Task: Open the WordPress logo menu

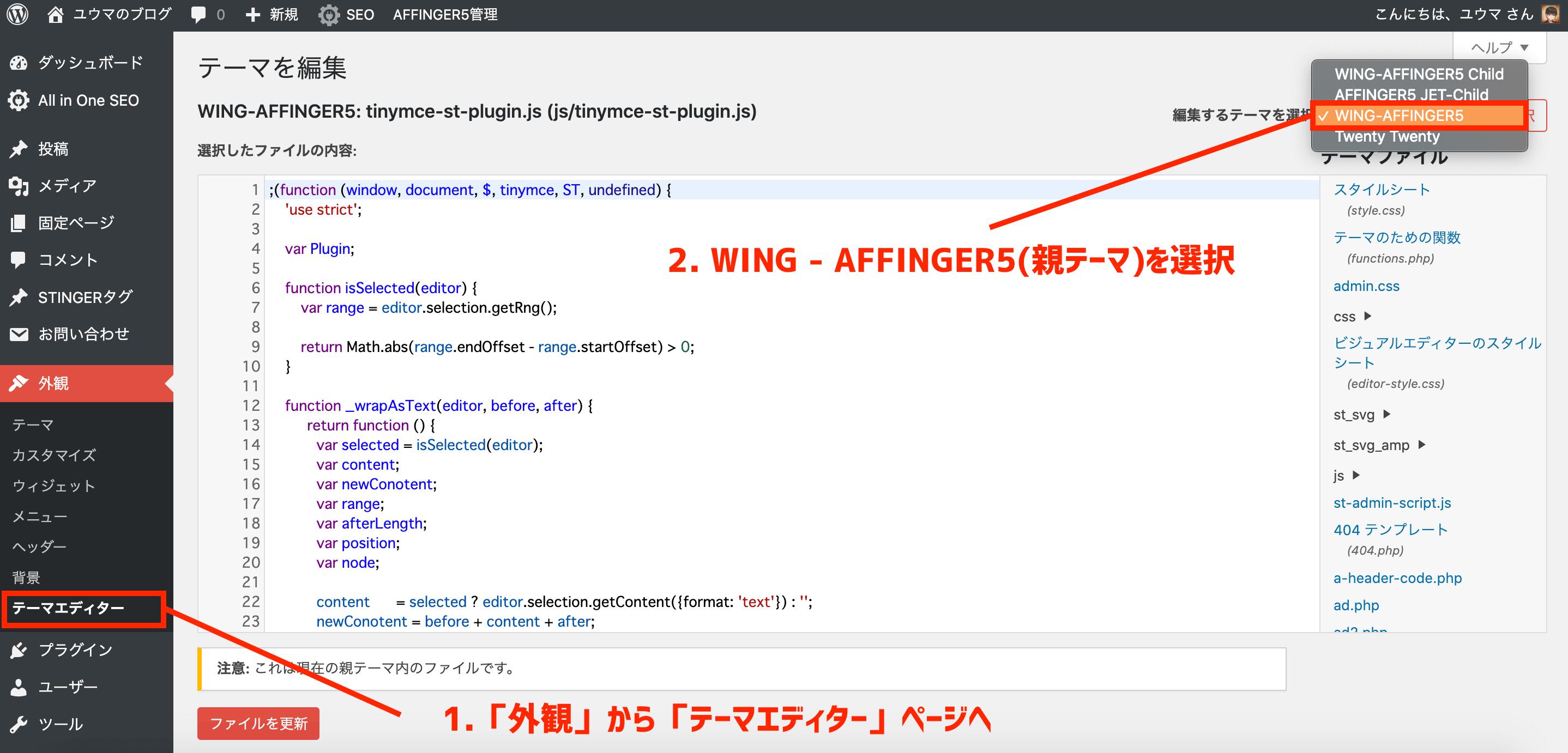Action: pyautogui.click(x=17, y=15)
